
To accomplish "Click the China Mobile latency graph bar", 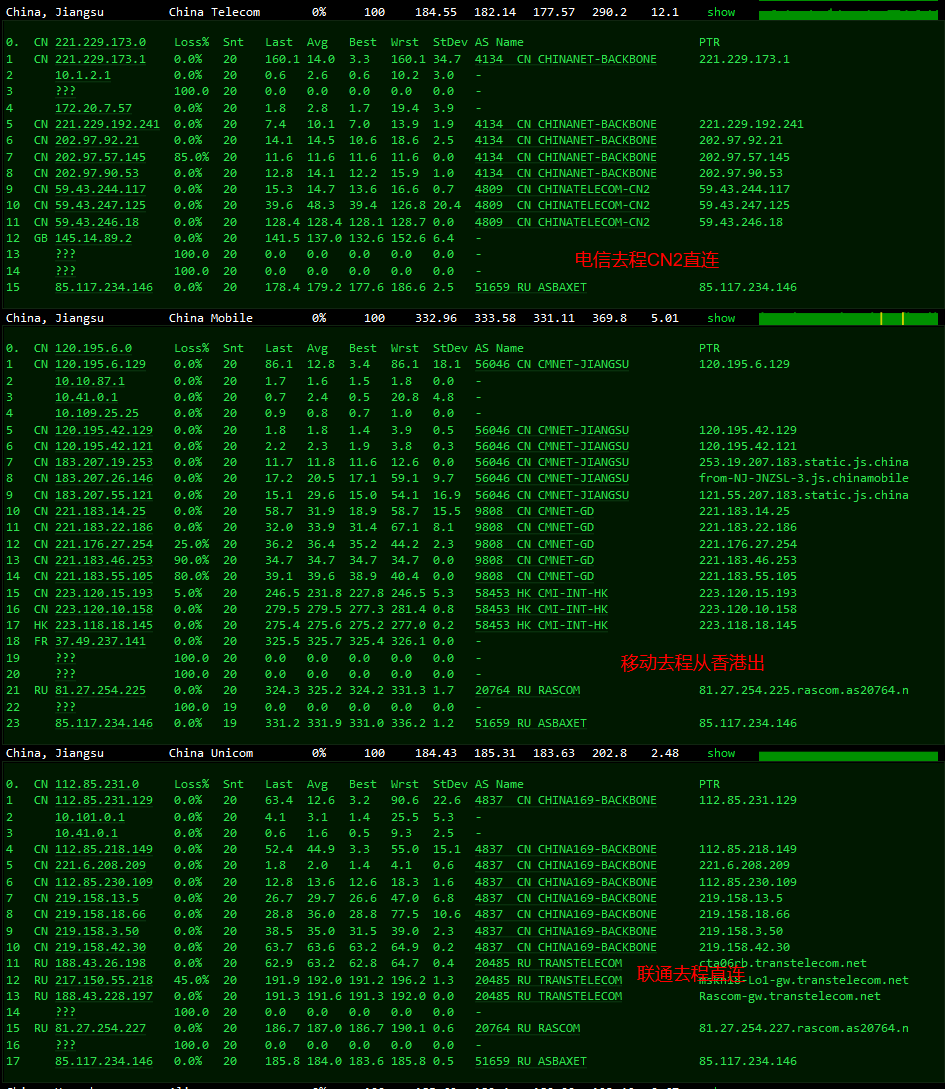I will click(848, 318).
